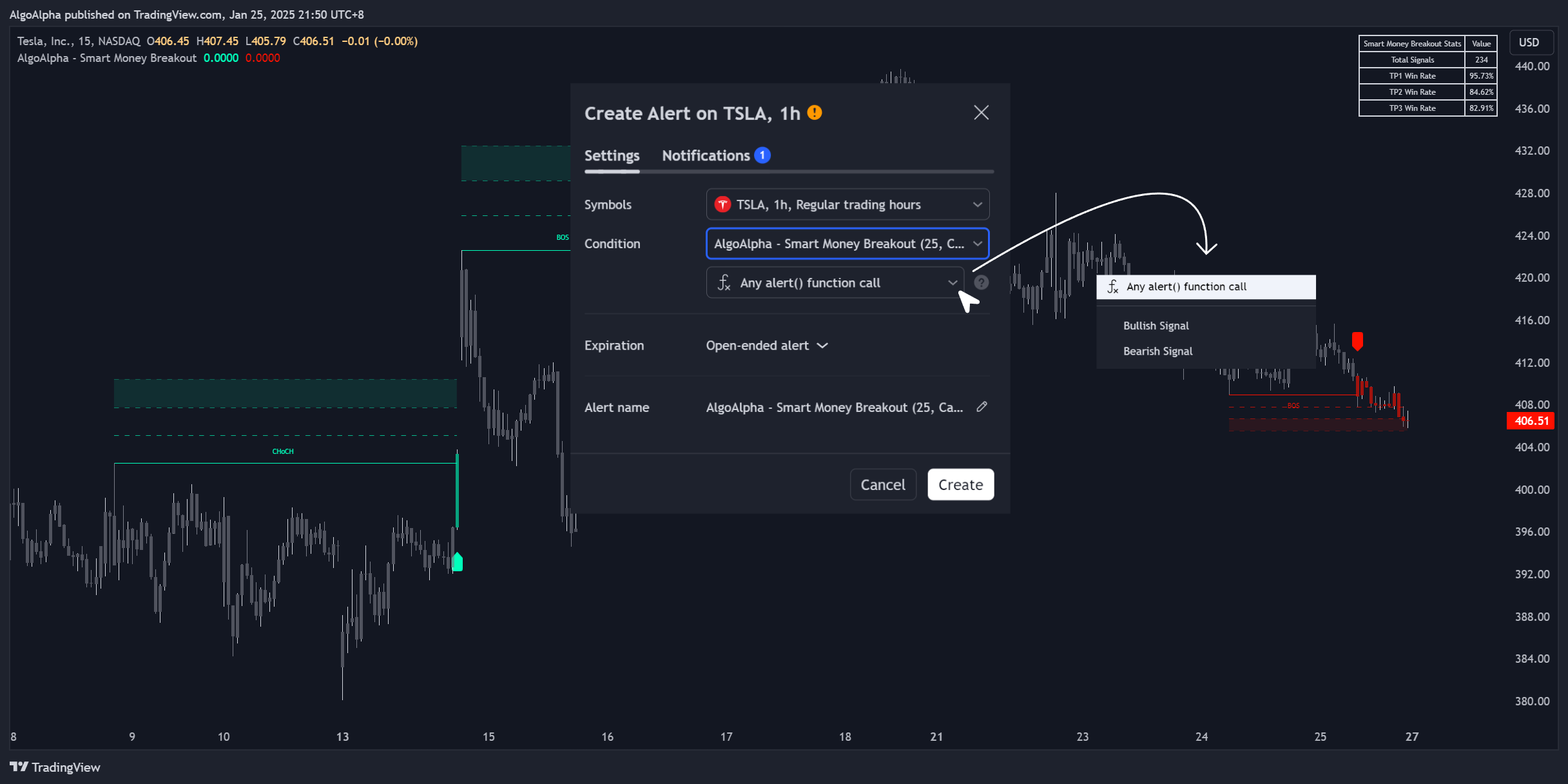
Task: Open the Symbols dropdown showing TSLA, 1h
Action: click(847, 204)
